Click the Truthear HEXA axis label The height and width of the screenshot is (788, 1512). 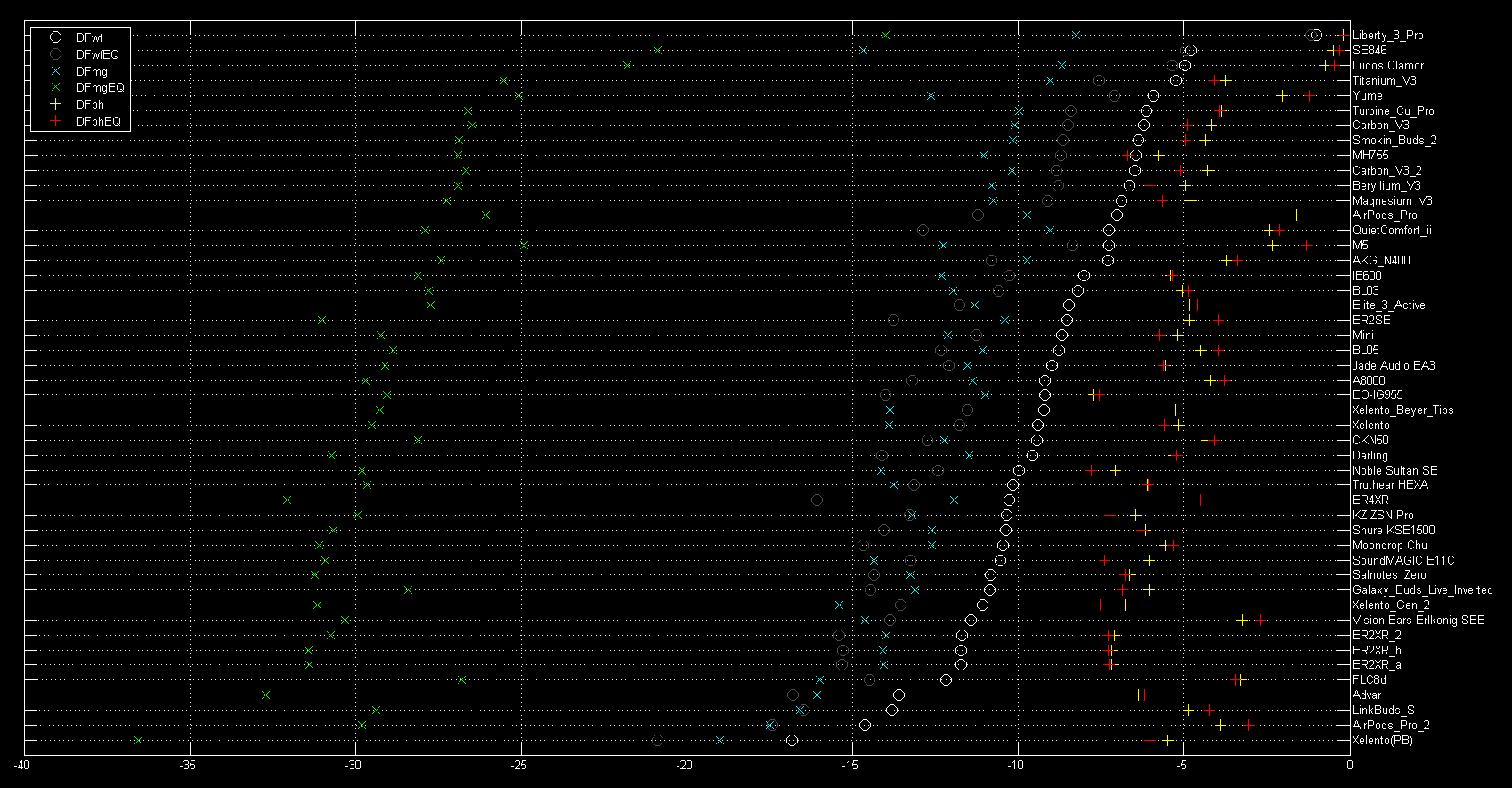[1390, 484]
